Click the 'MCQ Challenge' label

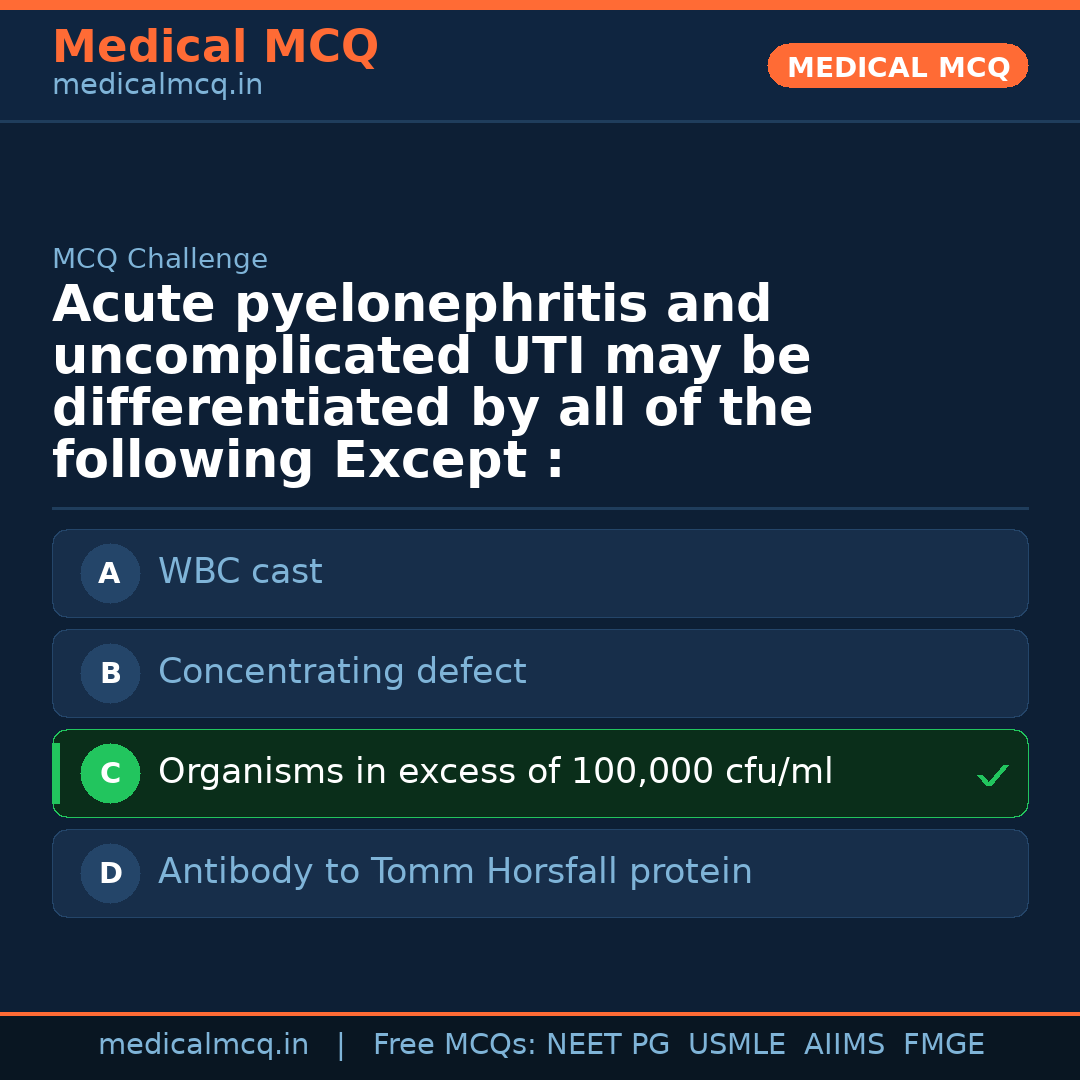160,260
